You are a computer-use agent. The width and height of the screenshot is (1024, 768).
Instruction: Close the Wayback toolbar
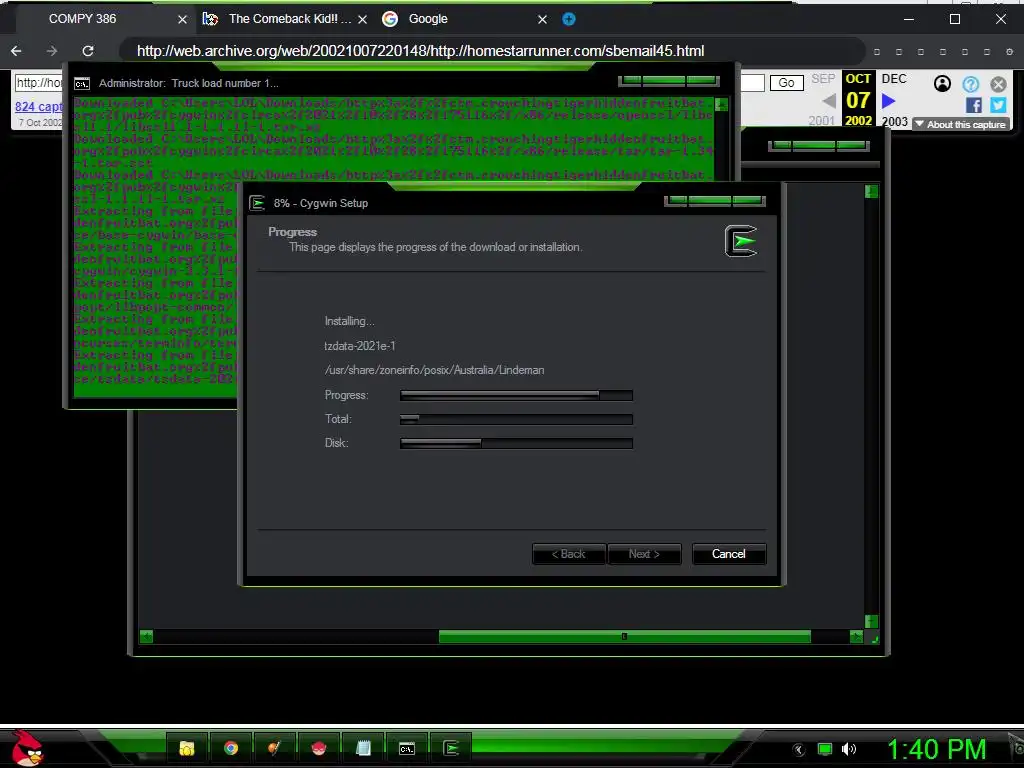998,84
